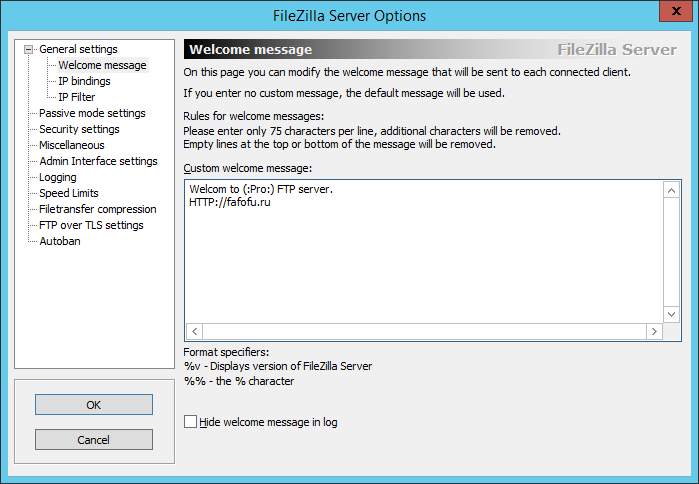
Task: Select the Logging settings item
Action: pyautogui.click(x=58, y=177)
